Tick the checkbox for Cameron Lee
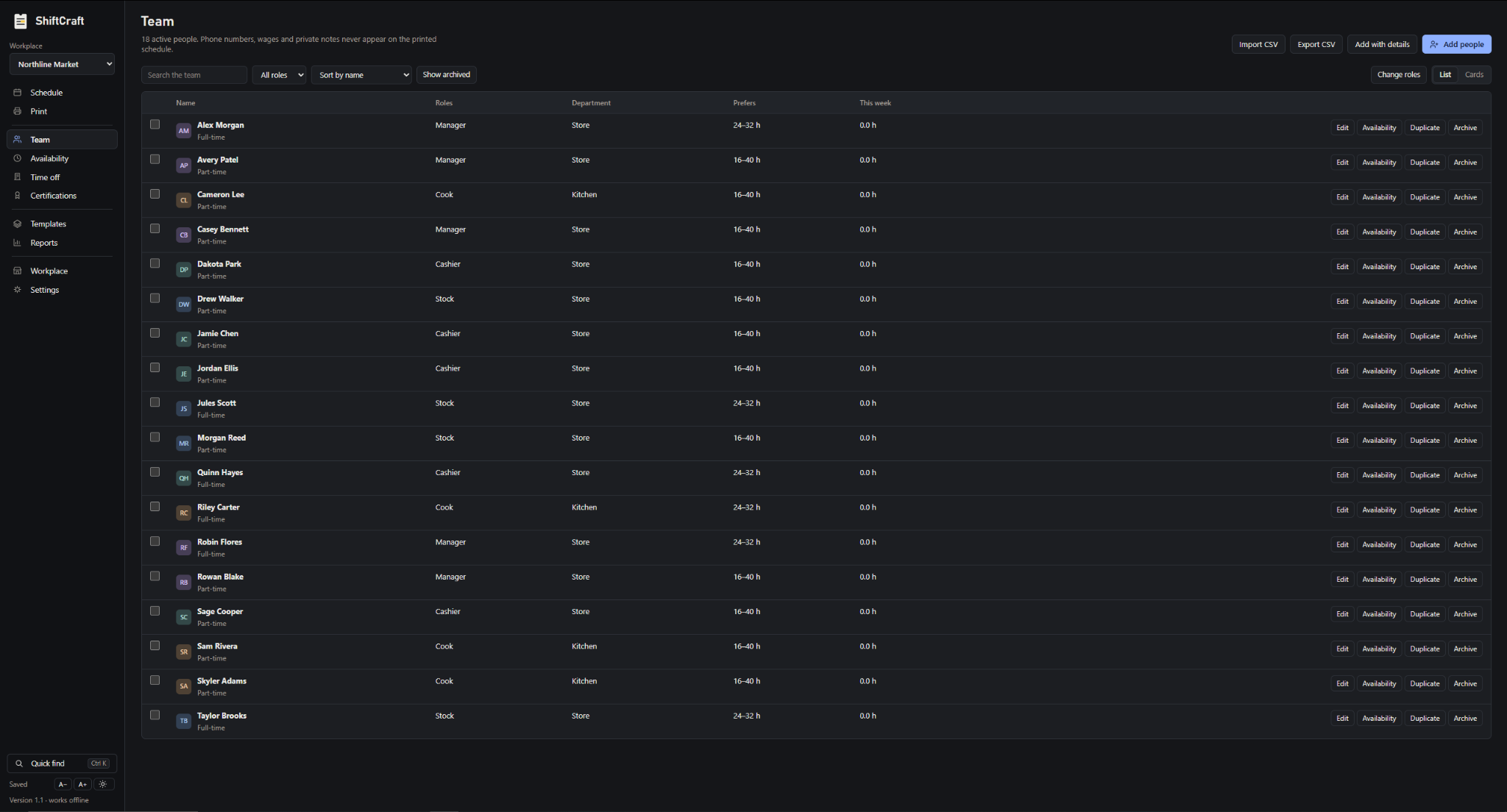Screen dimensions: 1507x812 click(x=155, y=194)
